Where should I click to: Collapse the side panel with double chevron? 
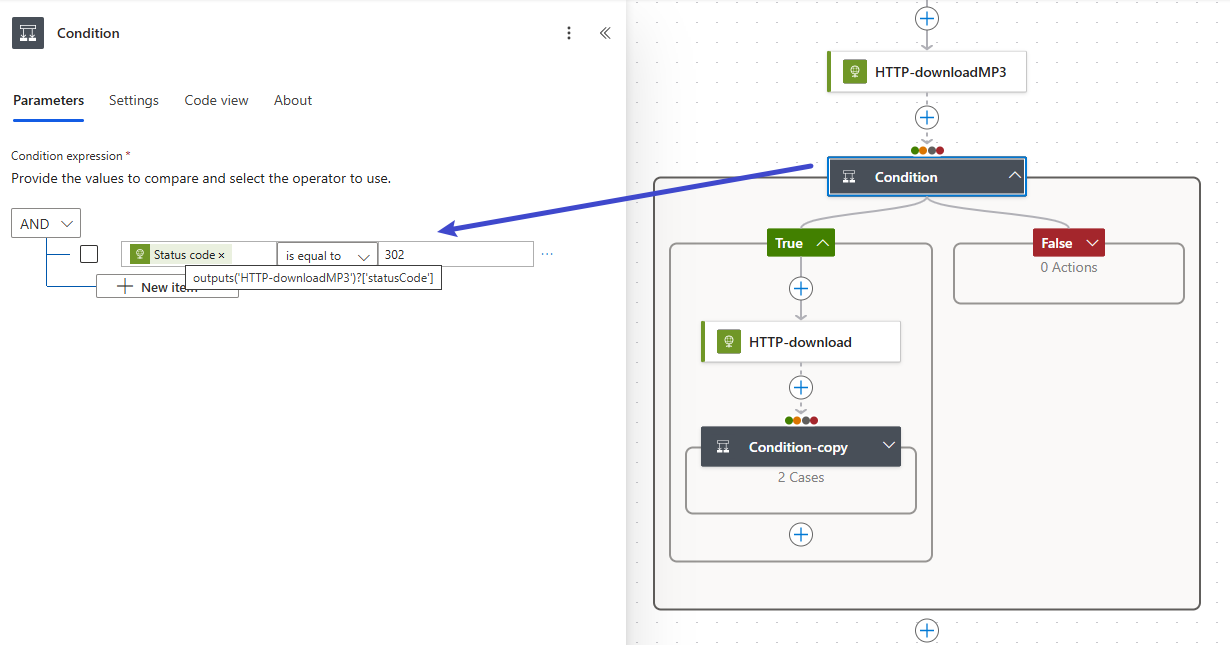[x=605, y=33]
